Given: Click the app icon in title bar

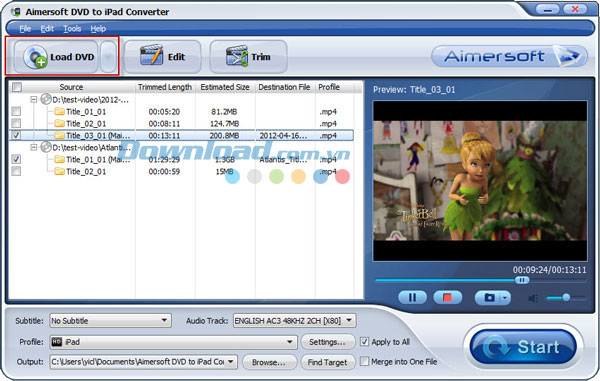Looking at the screenshot, I should pyautogui.click(x=16, y=11).
